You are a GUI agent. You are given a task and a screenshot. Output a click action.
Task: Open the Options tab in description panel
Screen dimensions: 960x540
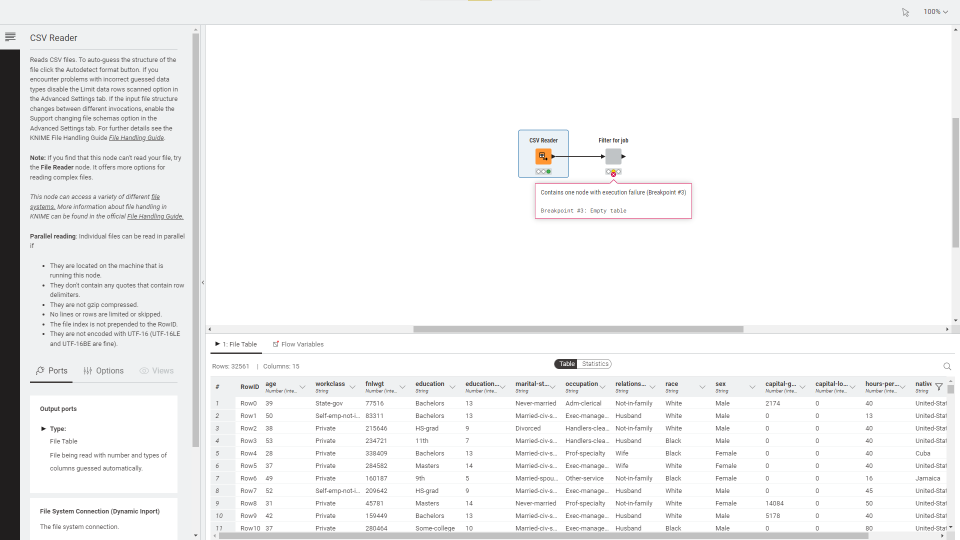[104, 370]
